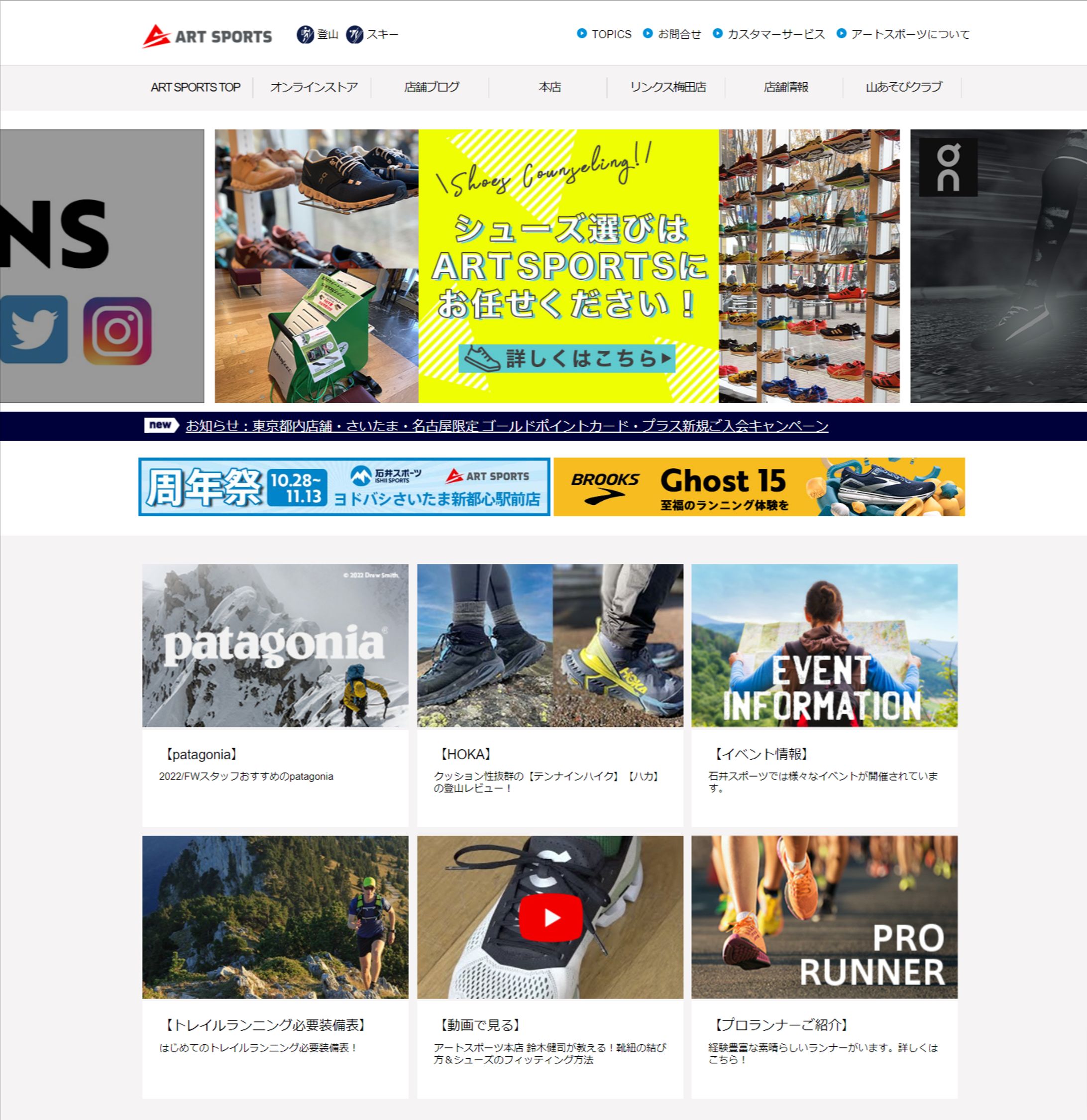
Task: Click the 【HOKA】 title text
Action: (x=465, y=754)
